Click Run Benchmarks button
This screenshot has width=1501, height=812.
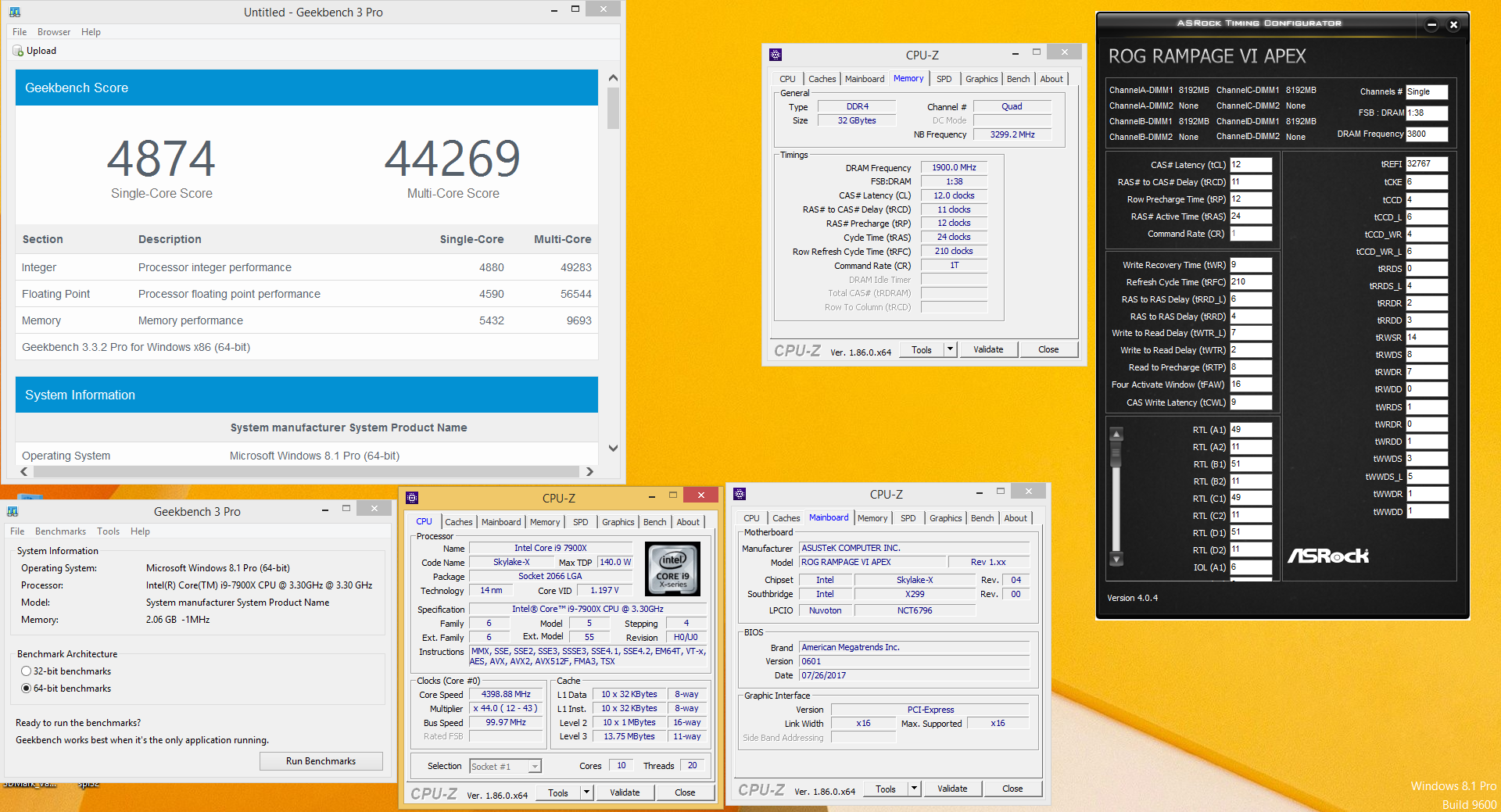click(321, 761)
